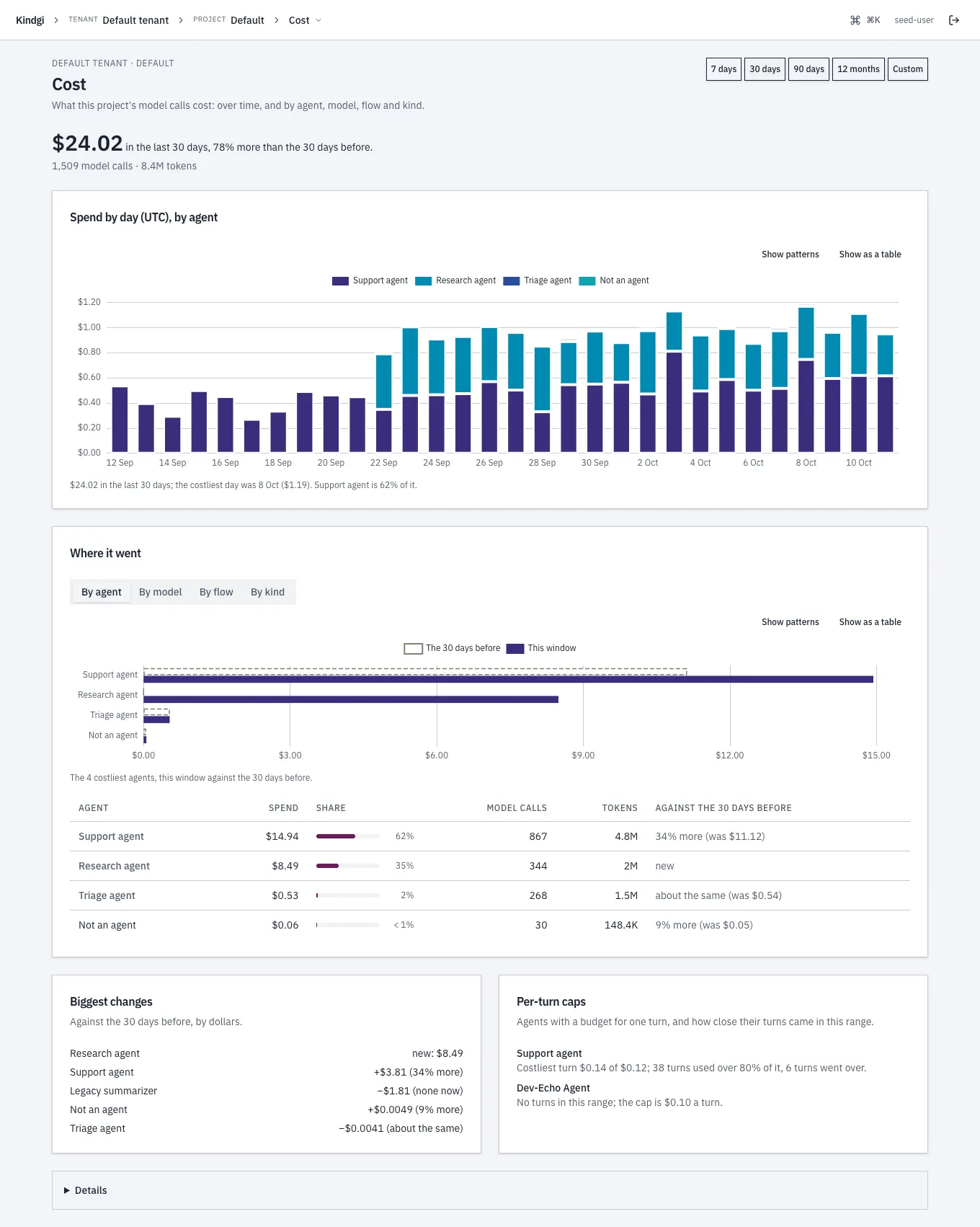980x1227 pixels.
Task: Switch to the By agent tab
Action: pyautogui.click(x=101, y=592)
